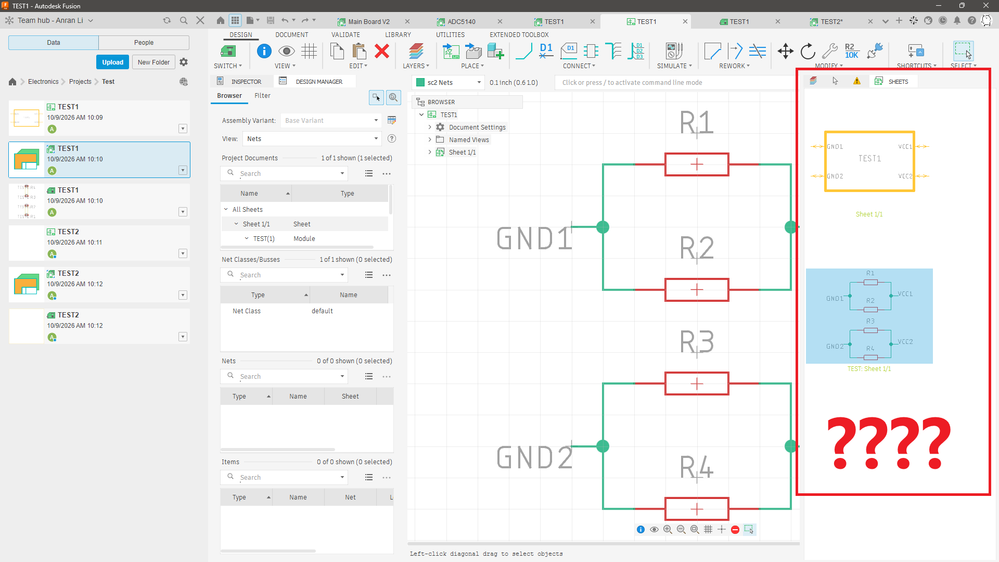
Task: Click the blue Upload button
Action: click(x=112, y=62)
